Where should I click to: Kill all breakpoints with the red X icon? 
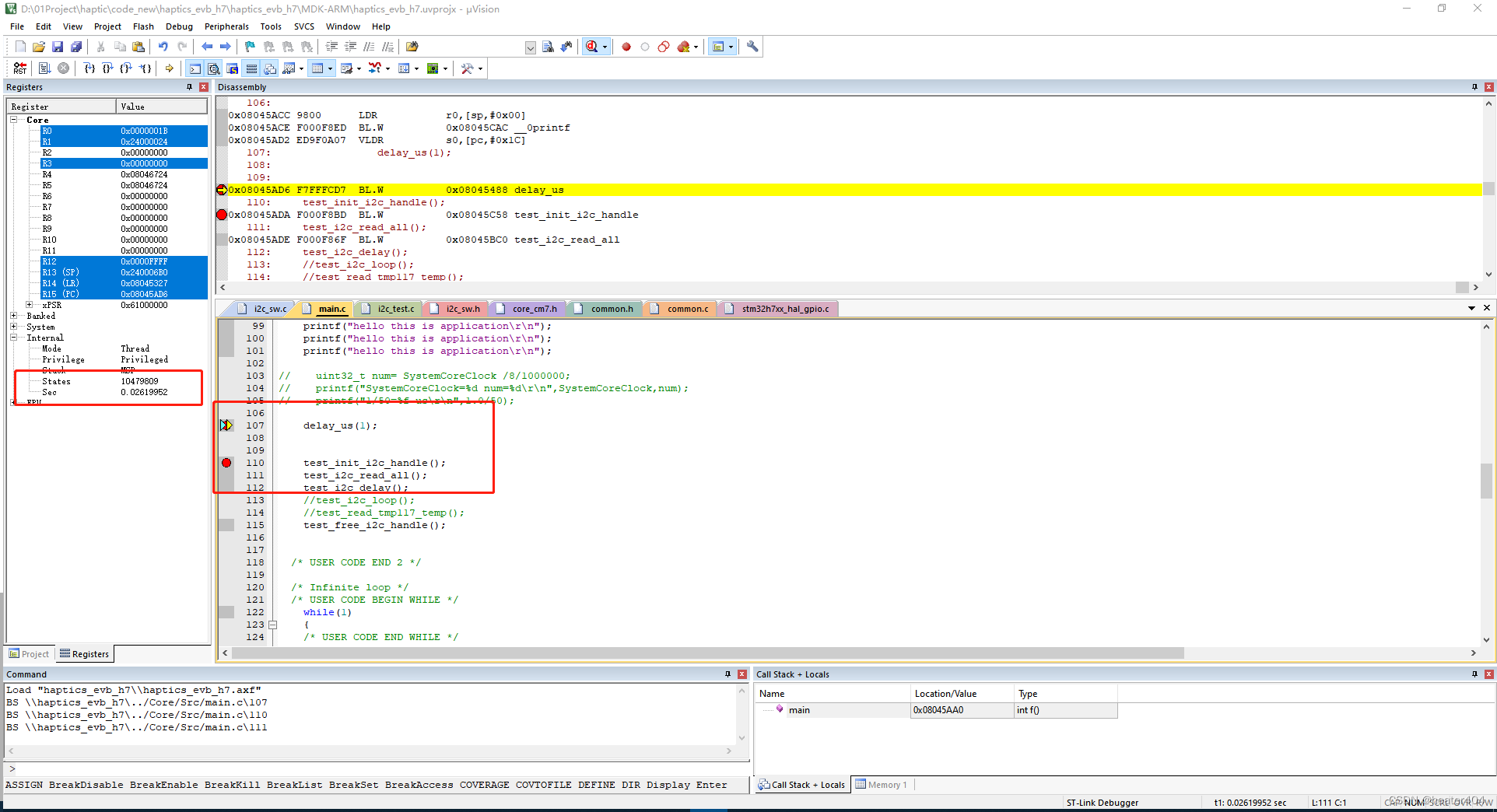coord(684,47)
